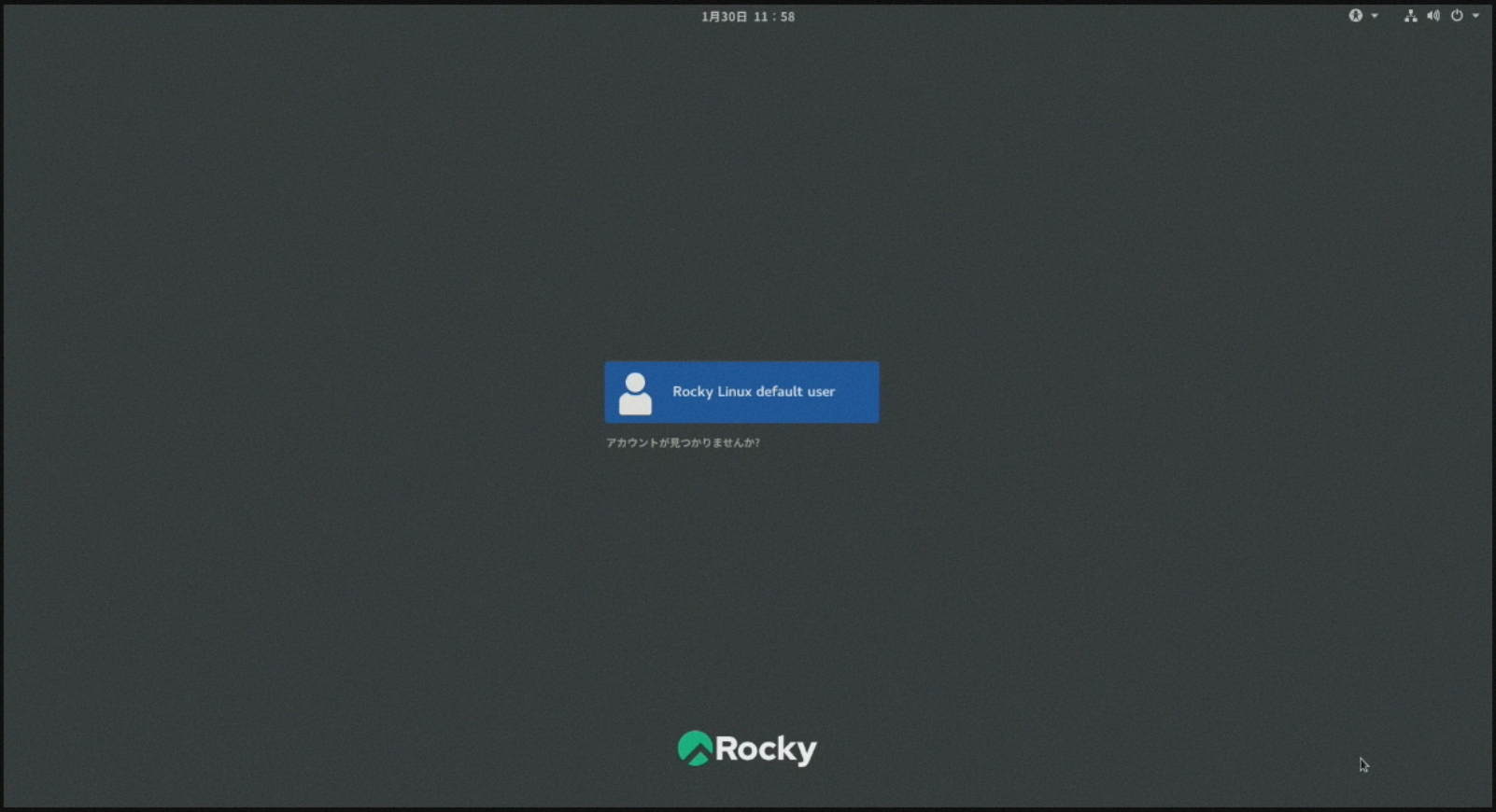Open the power menu icon

point(1457,16)
